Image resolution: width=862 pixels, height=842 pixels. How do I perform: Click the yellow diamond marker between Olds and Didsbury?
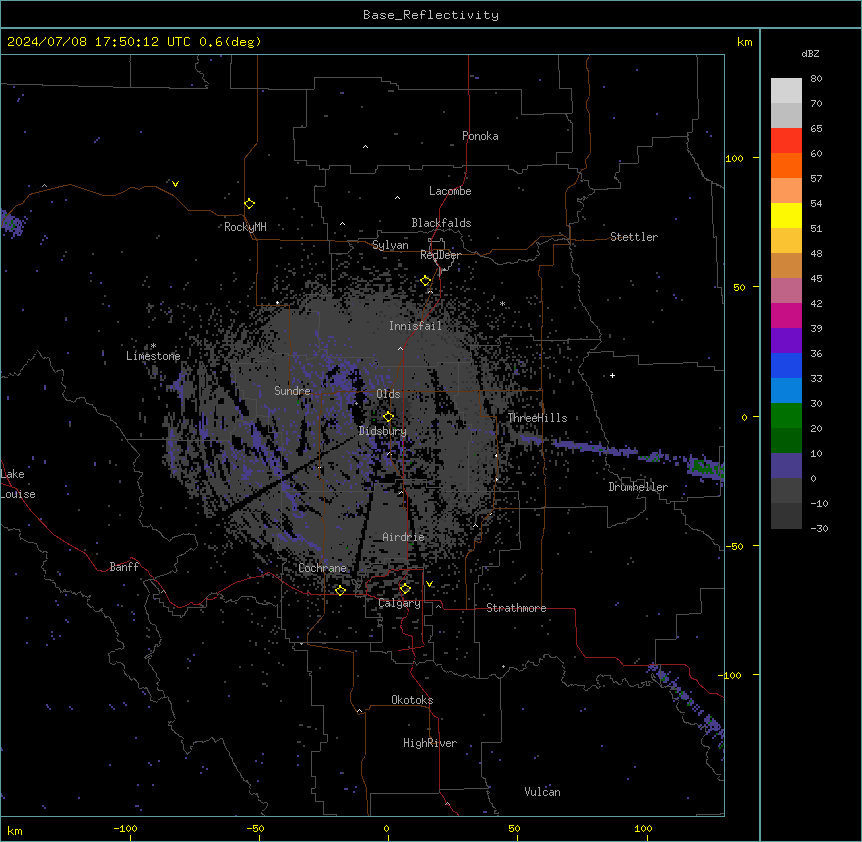tap(388, 417)
